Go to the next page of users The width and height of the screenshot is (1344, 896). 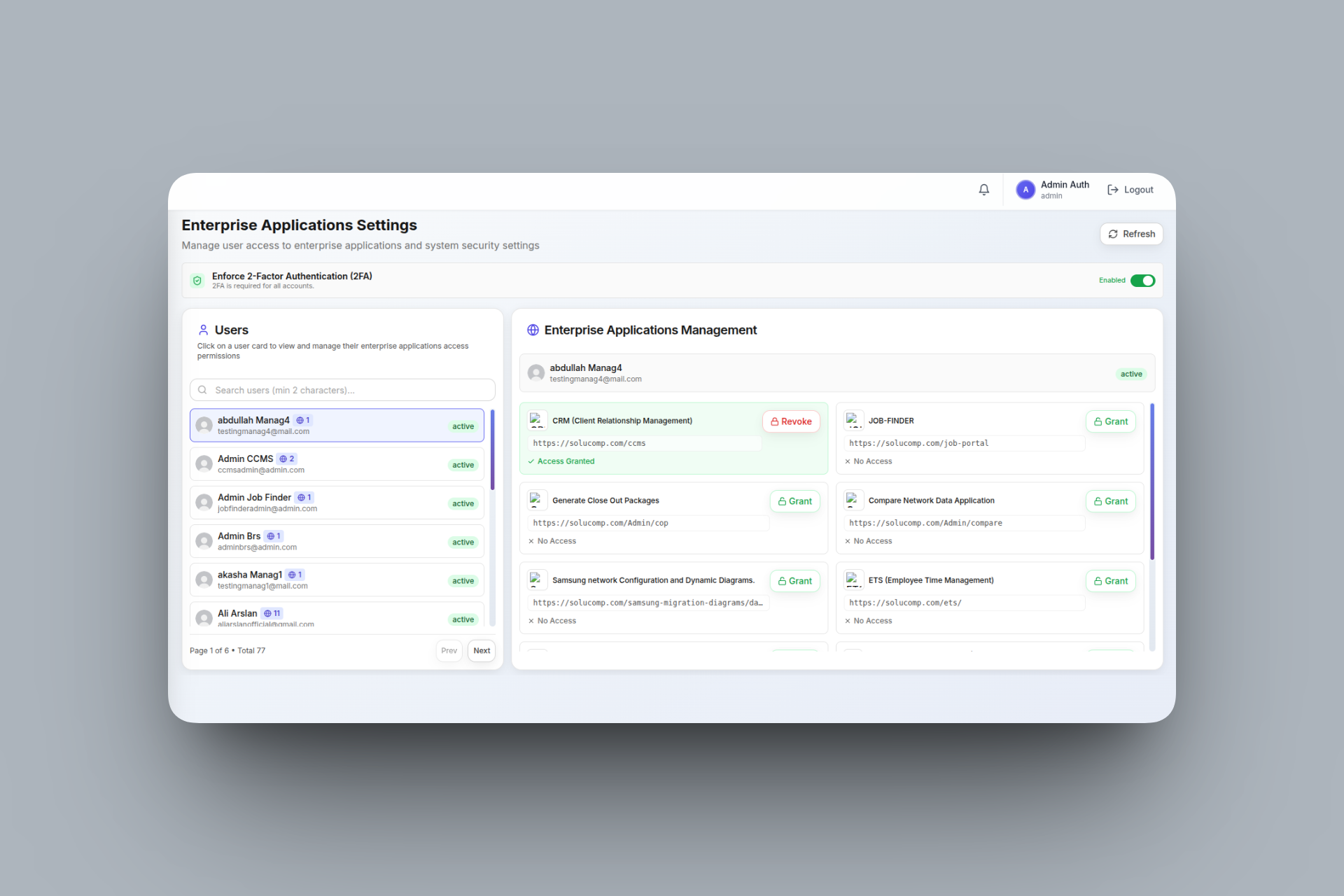tap(482, 650)
